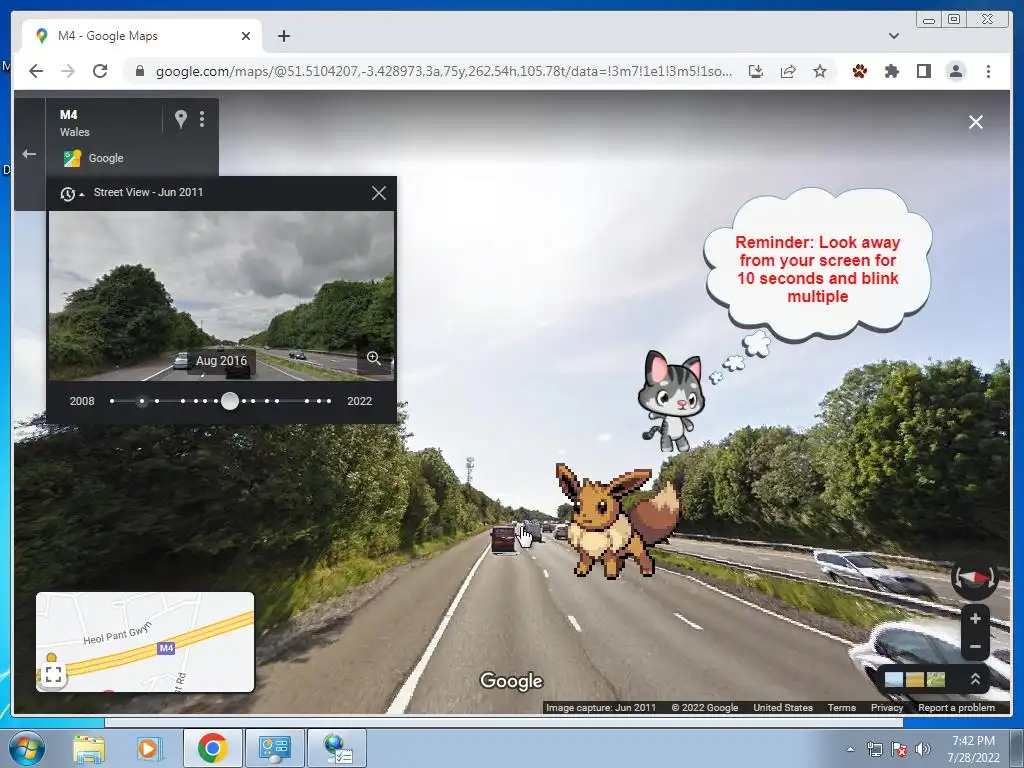Select the M4 - Google Maps tab
The image size is (1024, 768).
tap(142, 36)
